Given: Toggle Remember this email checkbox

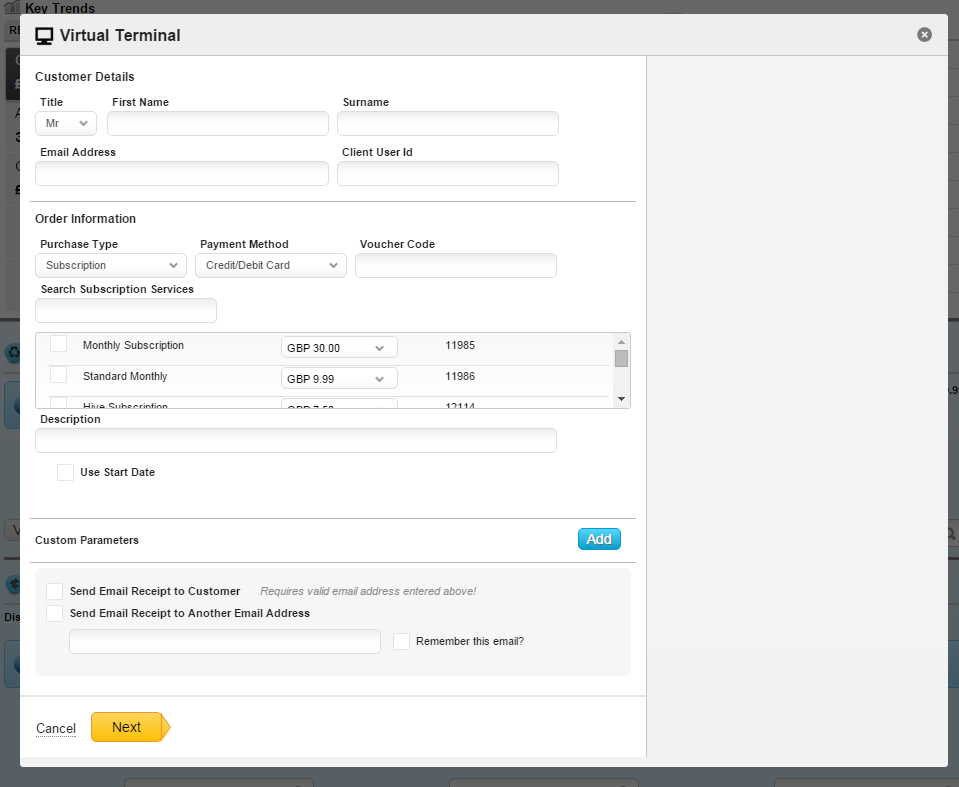Looking at the screenshot, I should click(x=401, y=641).
